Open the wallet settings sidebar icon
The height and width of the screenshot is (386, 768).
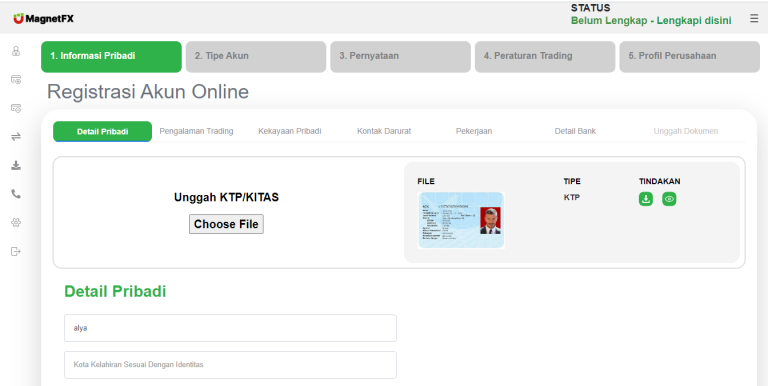pos(16,108)
